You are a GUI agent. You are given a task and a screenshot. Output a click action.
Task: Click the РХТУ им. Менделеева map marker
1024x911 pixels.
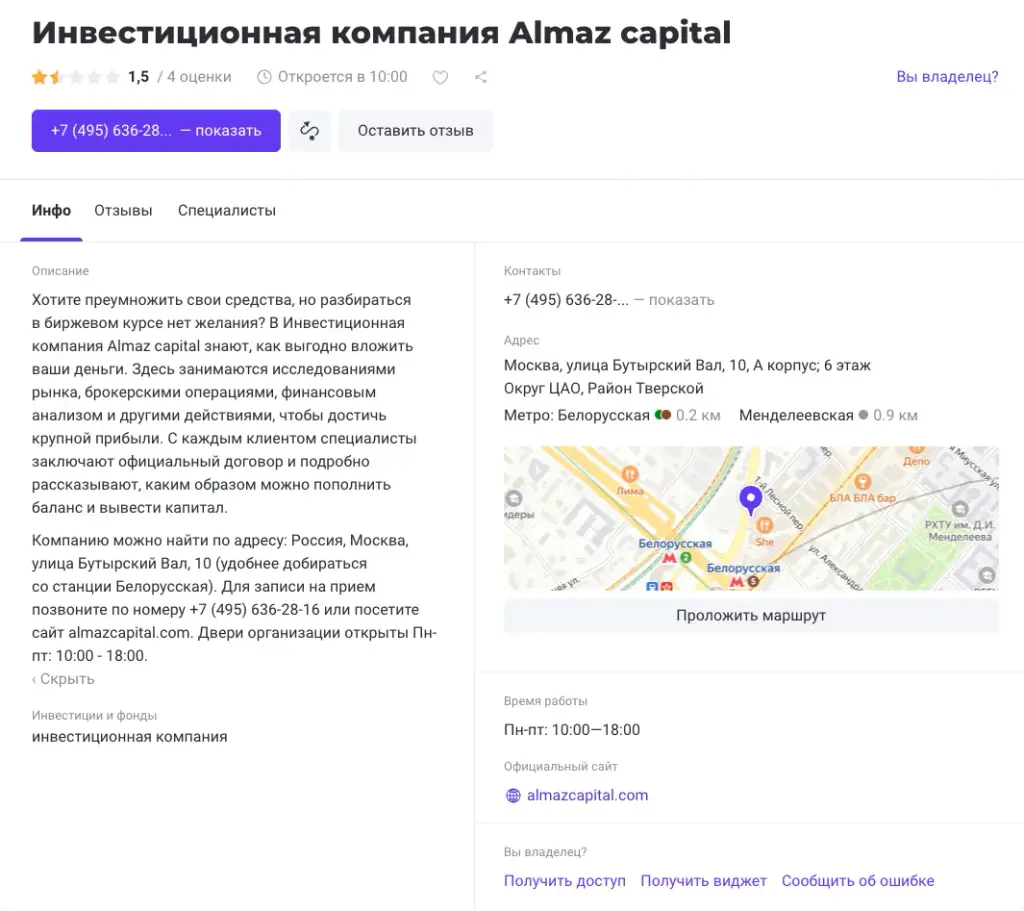tap(960, 509)
